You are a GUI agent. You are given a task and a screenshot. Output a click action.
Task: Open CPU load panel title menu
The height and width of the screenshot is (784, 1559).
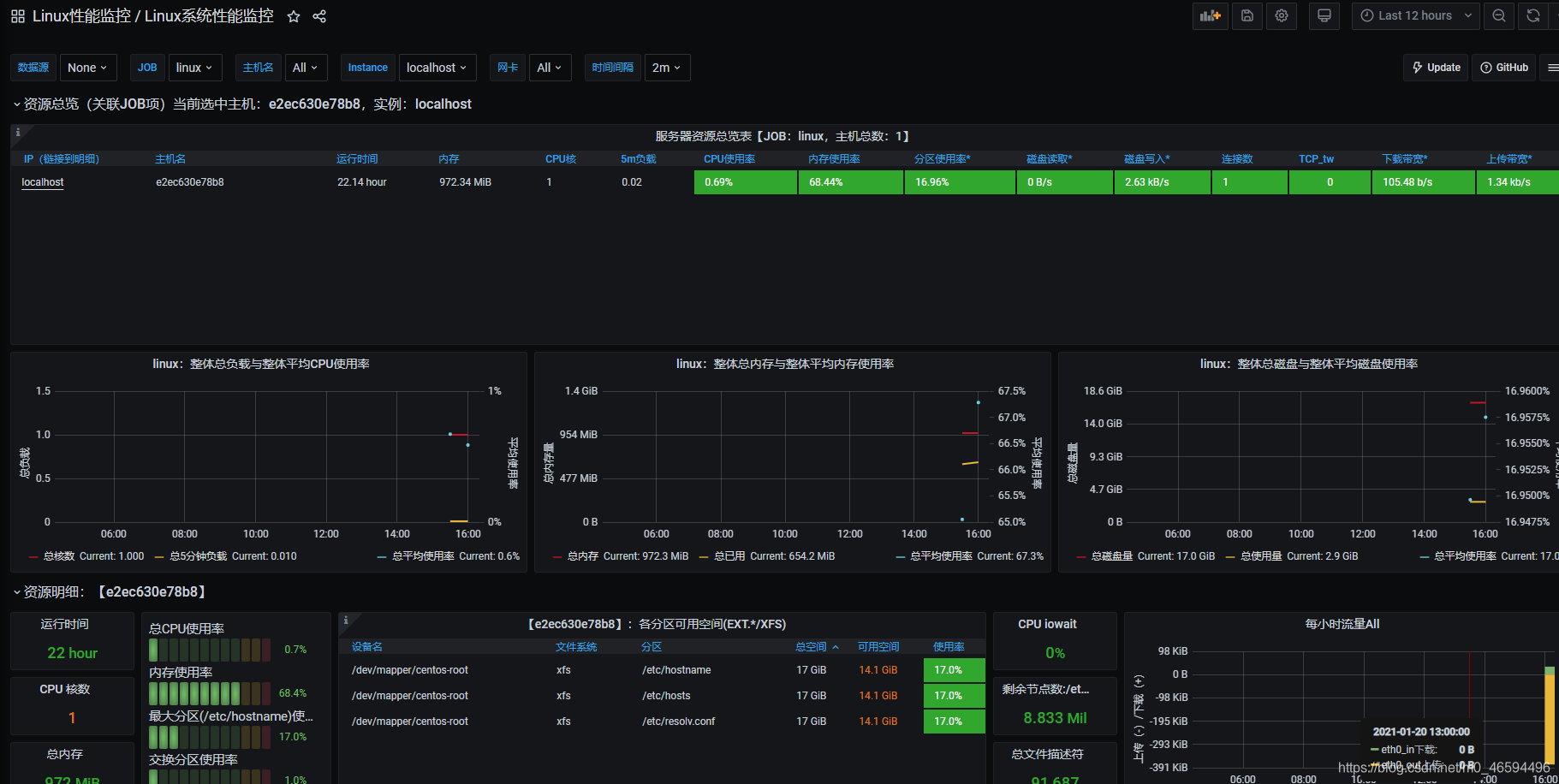click(261, 364)
